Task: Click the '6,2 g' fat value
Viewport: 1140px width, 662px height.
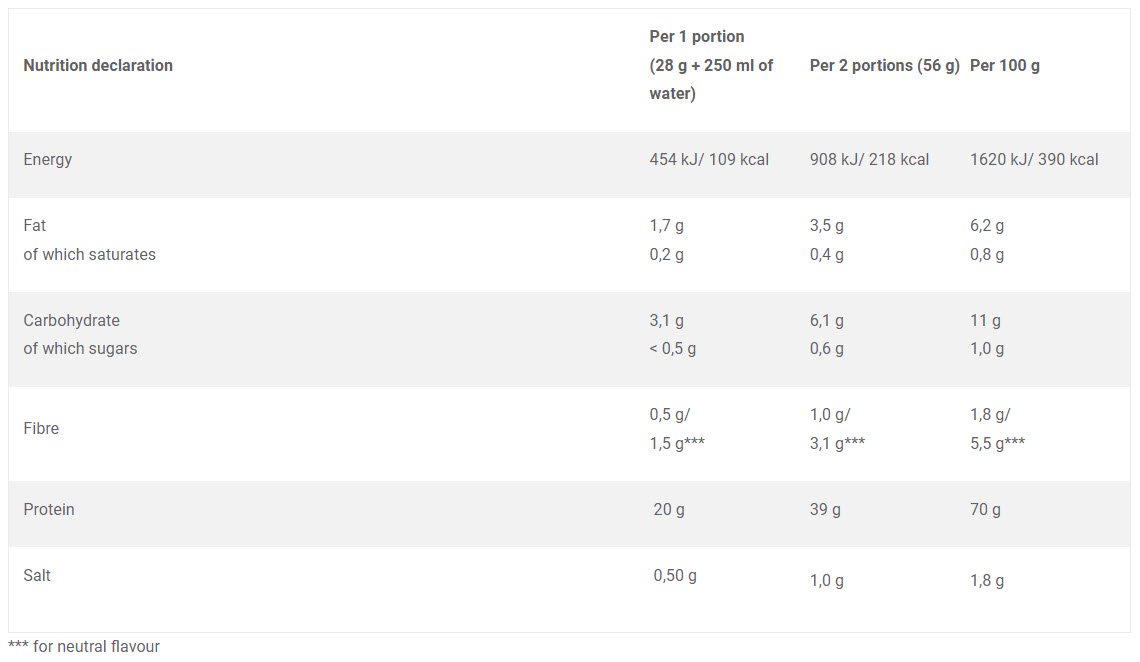Action: point(987,226)
